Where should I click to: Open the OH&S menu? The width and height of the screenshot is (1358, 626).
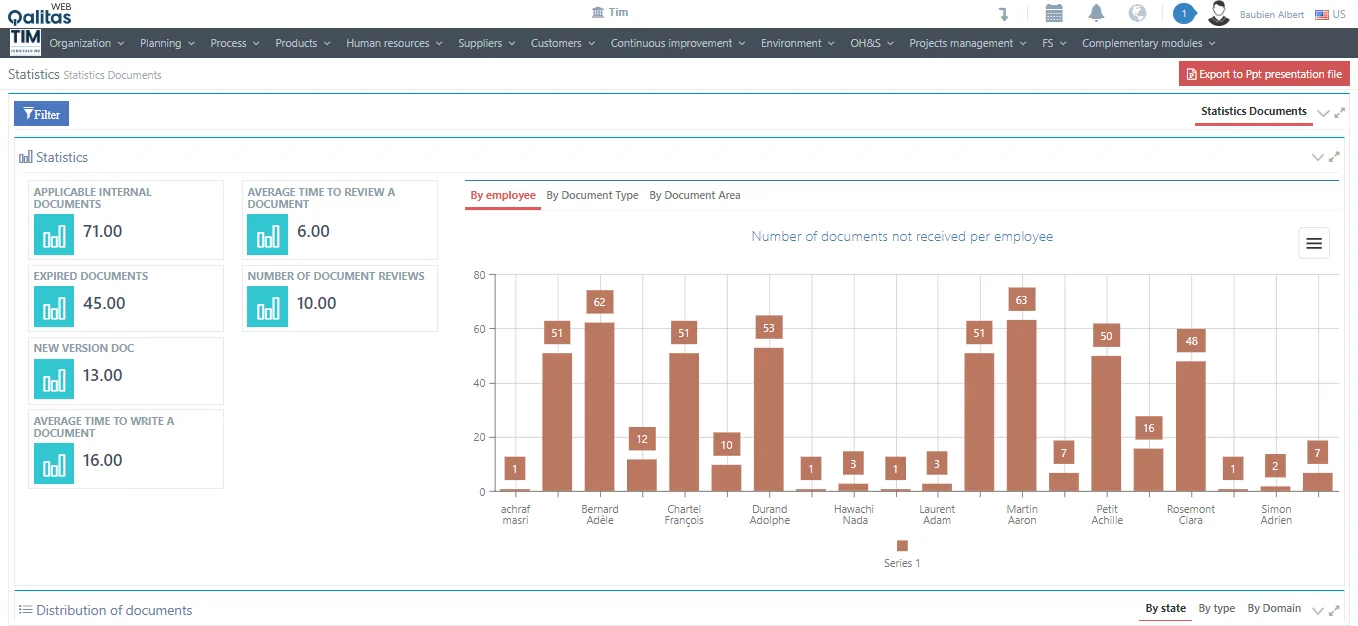point(872,43)
